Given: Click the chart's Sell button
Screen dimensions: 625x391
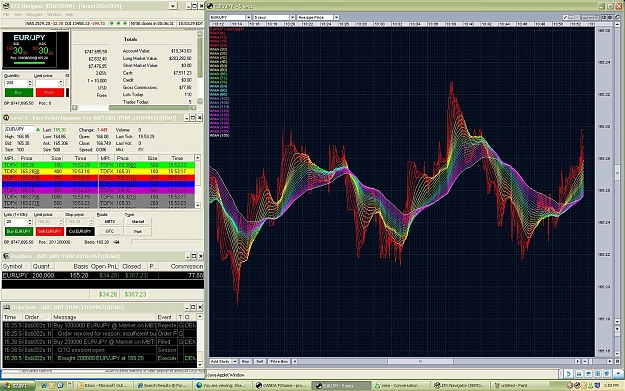Looking at the screenshot, I should (x=260, y=362).
